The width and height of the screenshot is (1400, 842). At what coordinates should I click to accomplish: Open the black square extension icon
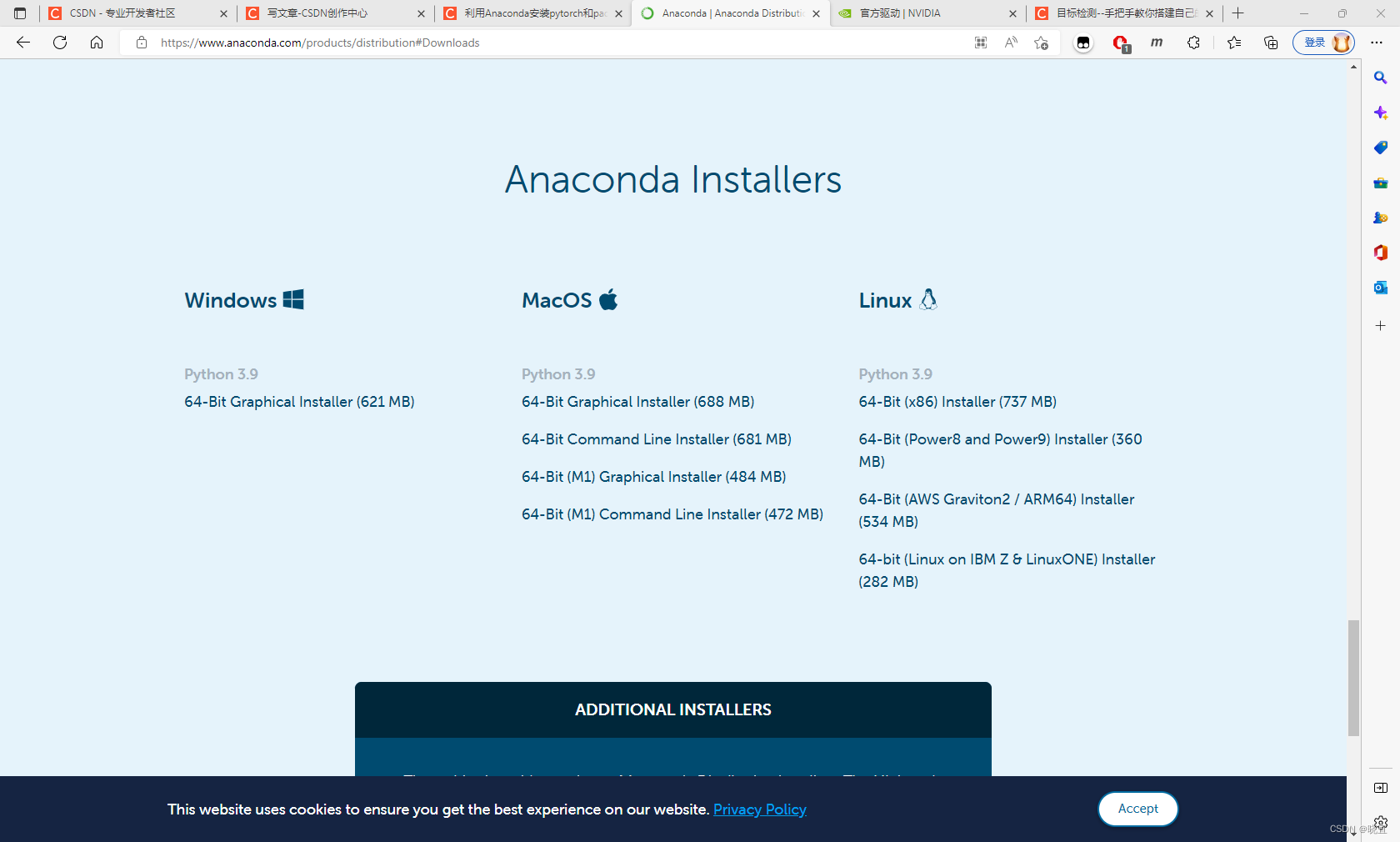pyautogui.click(x=1083, y=43)
